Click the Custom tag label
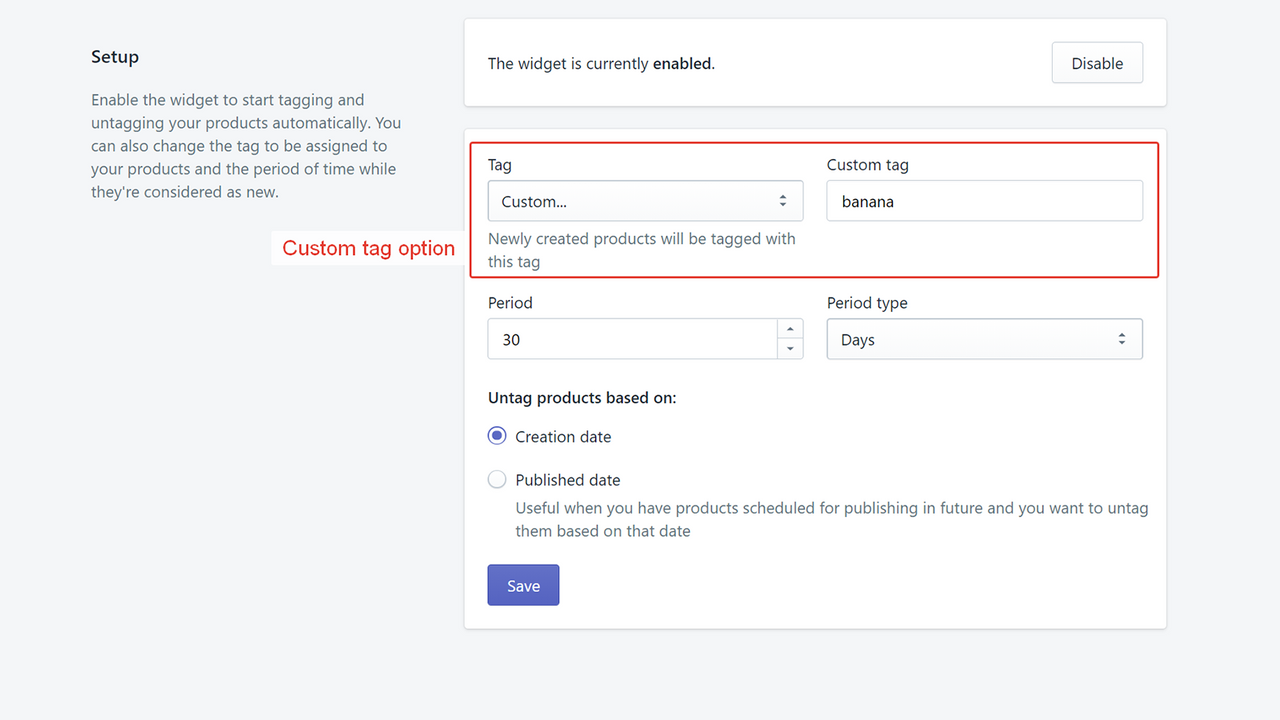 click(867, 164)
